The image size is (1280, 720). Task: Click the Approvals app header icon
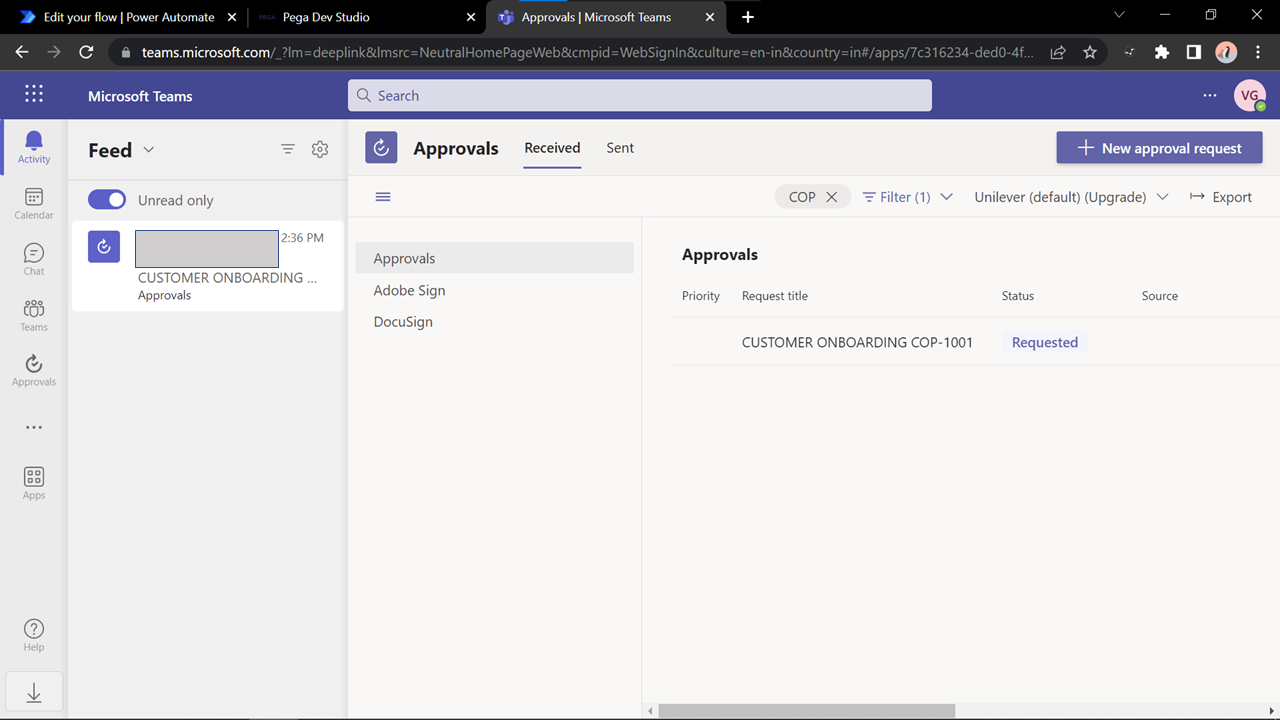click(x=381, y=148)
